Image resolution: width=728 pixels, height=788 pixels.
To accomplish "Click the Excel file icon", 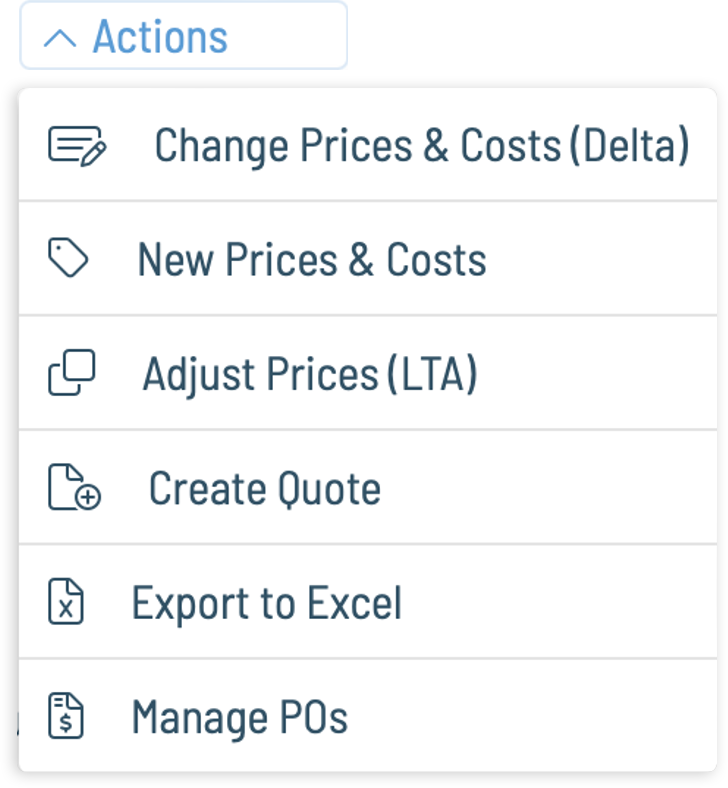I will coord(66,601).
